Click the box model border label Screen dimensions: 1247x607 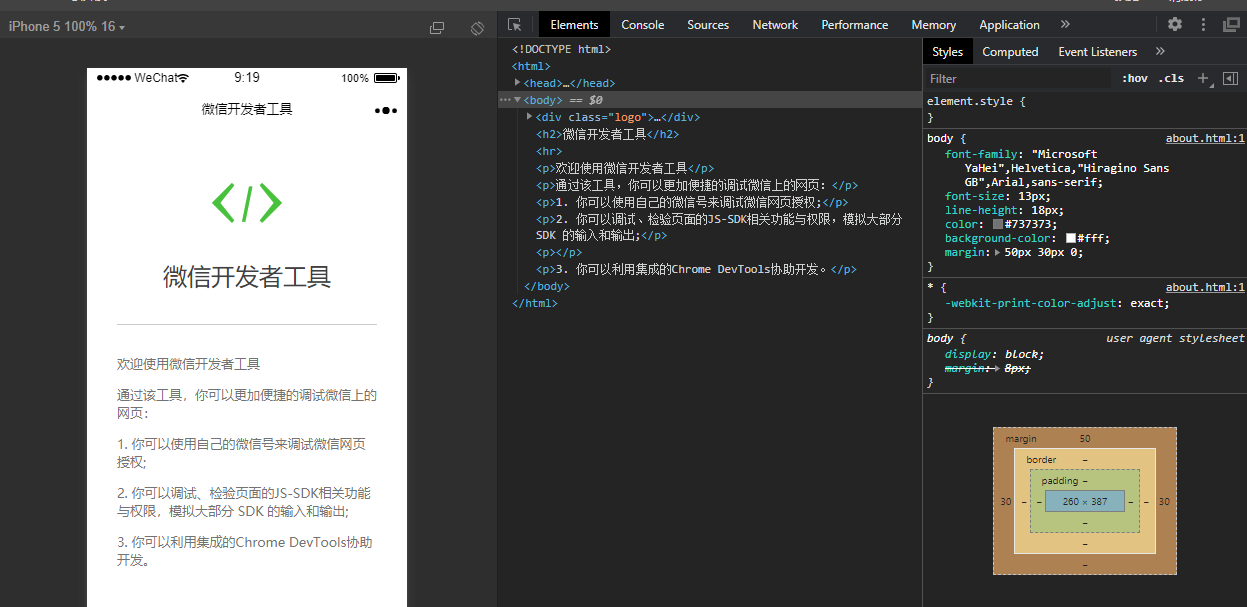tap(1041, 460)
